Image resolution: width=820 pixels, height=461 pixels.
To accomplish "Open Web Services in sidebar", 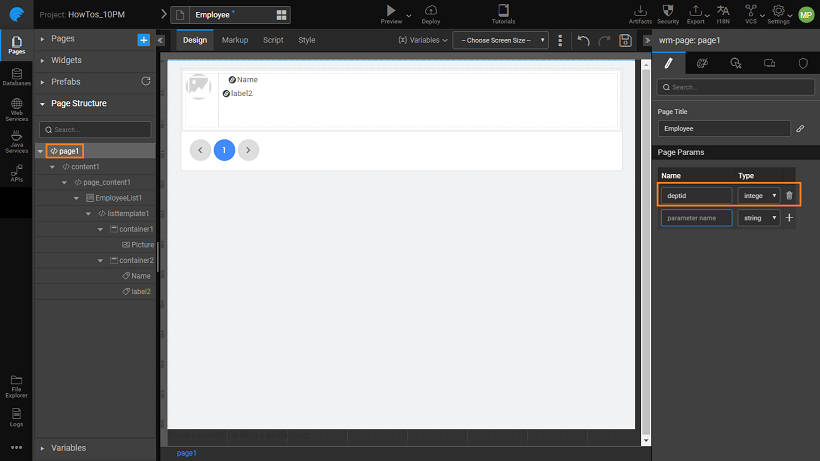I will coord(16,110).
